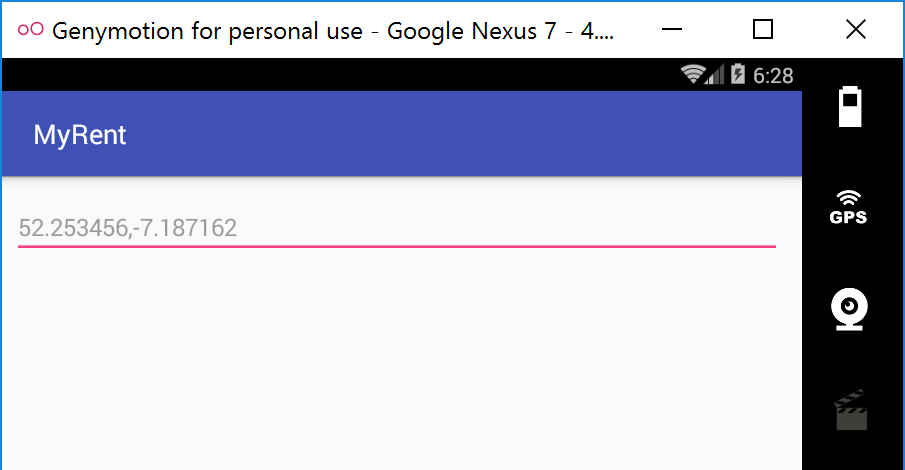This screenshot has width=905, height=470.
Task: Minimize the Genymotion window
Action: coord(670,30)
